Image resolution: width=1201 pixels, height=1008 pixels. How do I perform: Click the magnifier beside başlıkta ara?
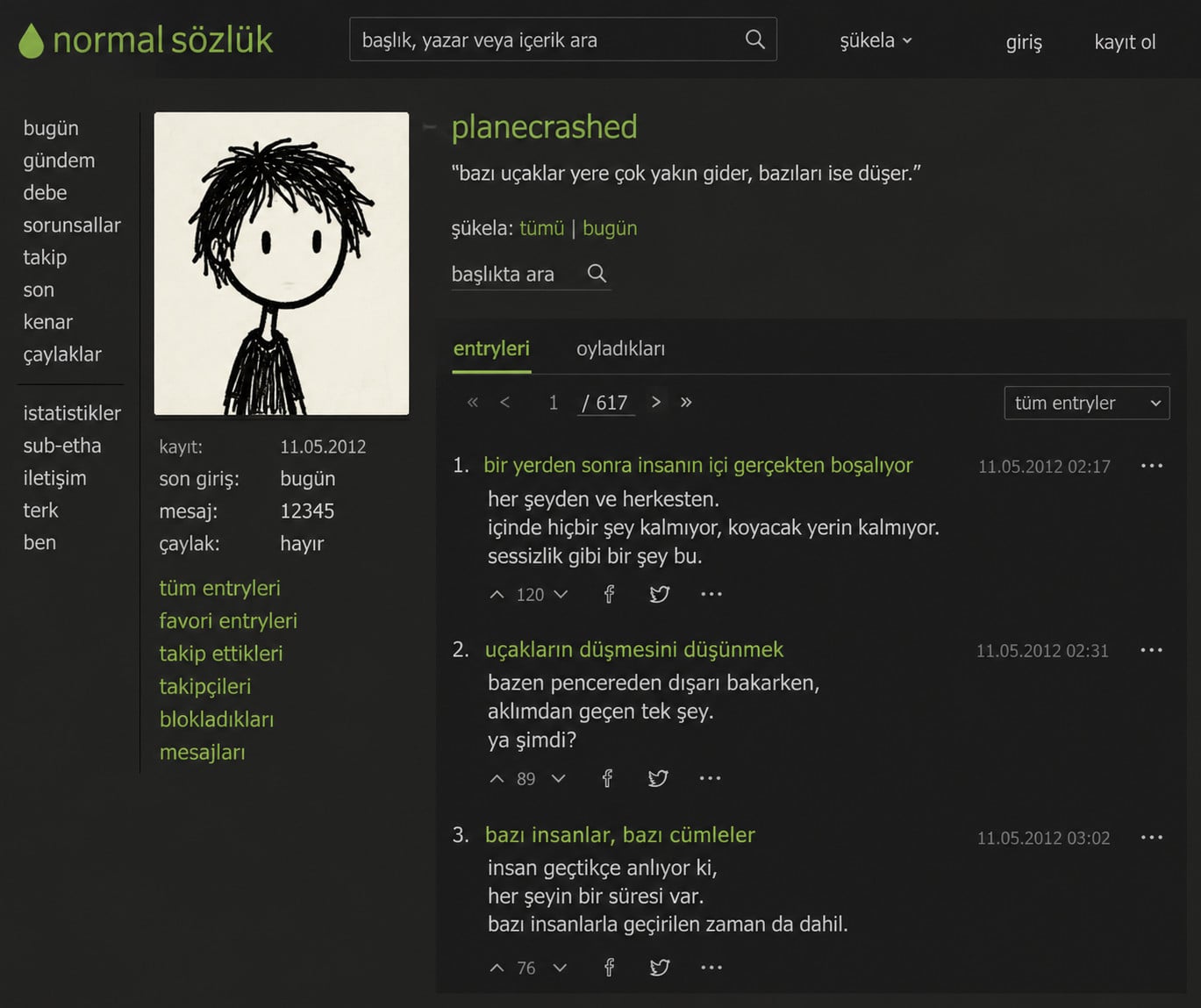[x=597, y=273]
